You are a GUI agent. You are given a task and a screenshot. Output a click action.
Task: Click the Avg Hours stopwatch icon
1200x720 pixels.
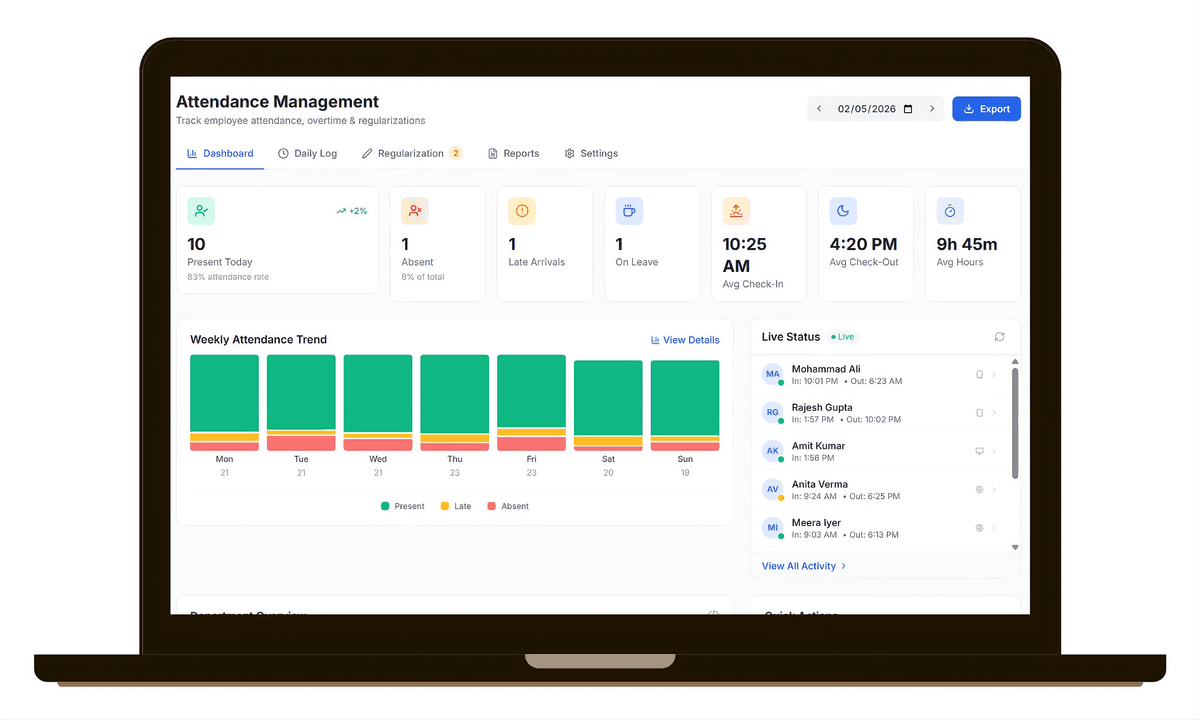(949, 211)
